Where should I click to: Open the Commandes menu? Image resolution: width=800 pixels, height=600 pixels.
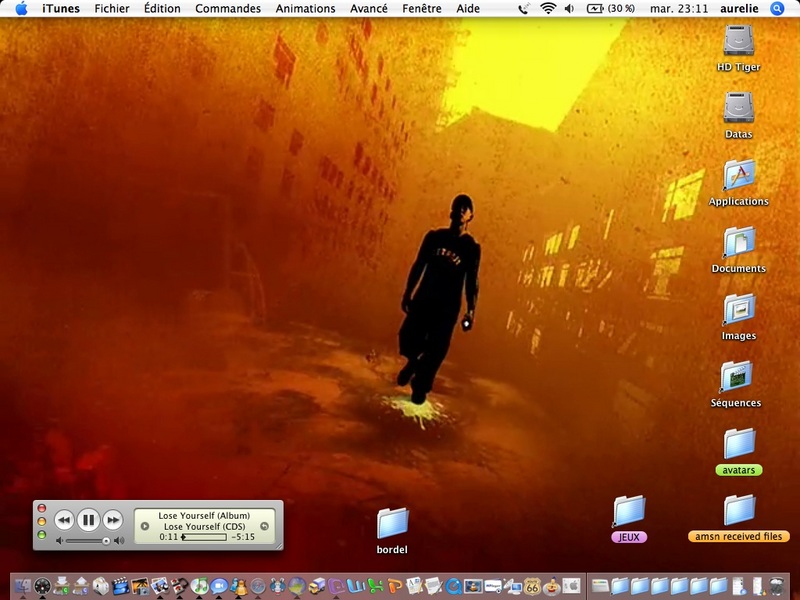pyautogui.click(x=228, y=9)
